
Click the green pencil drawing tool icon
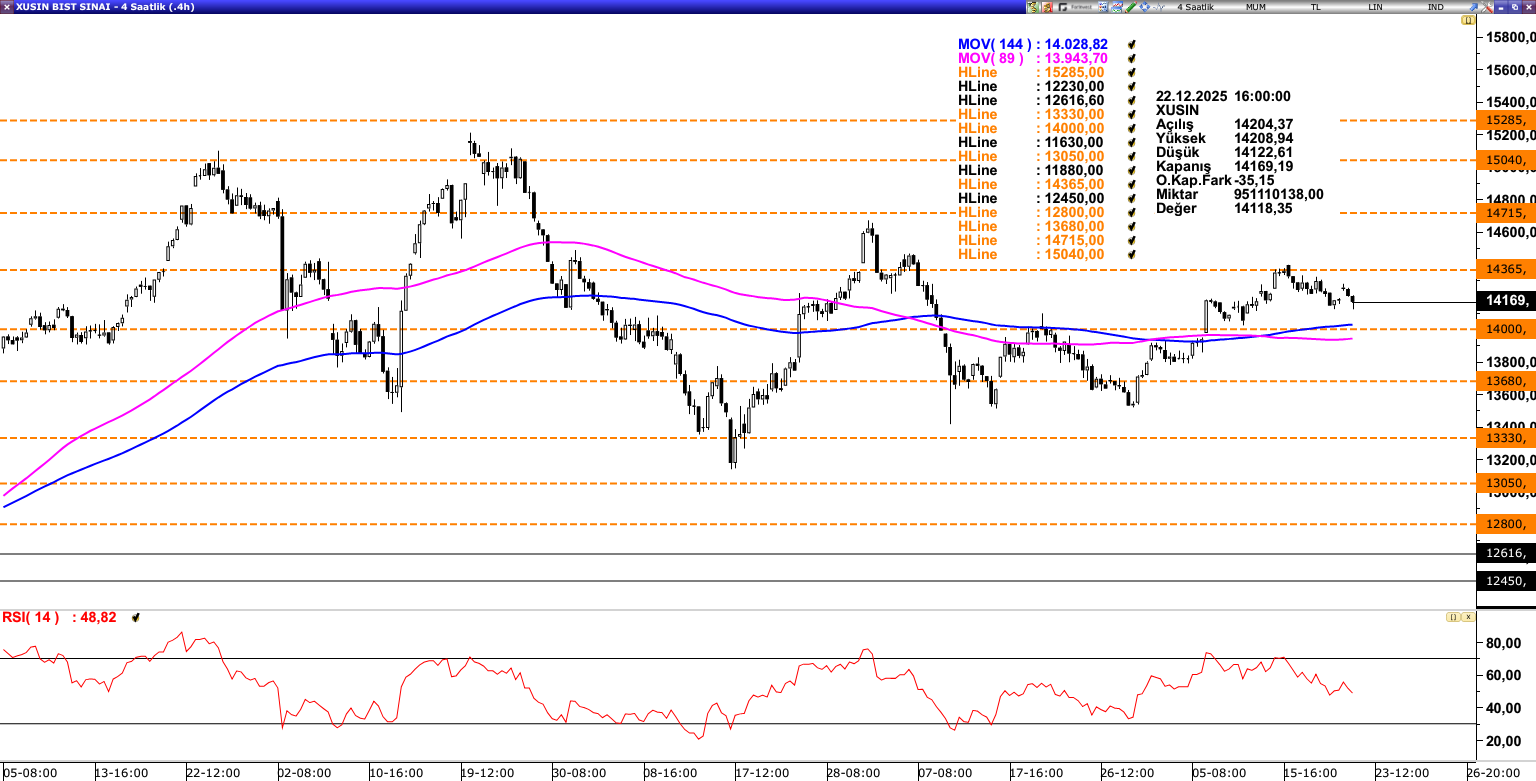click(x=1131, y=7)
